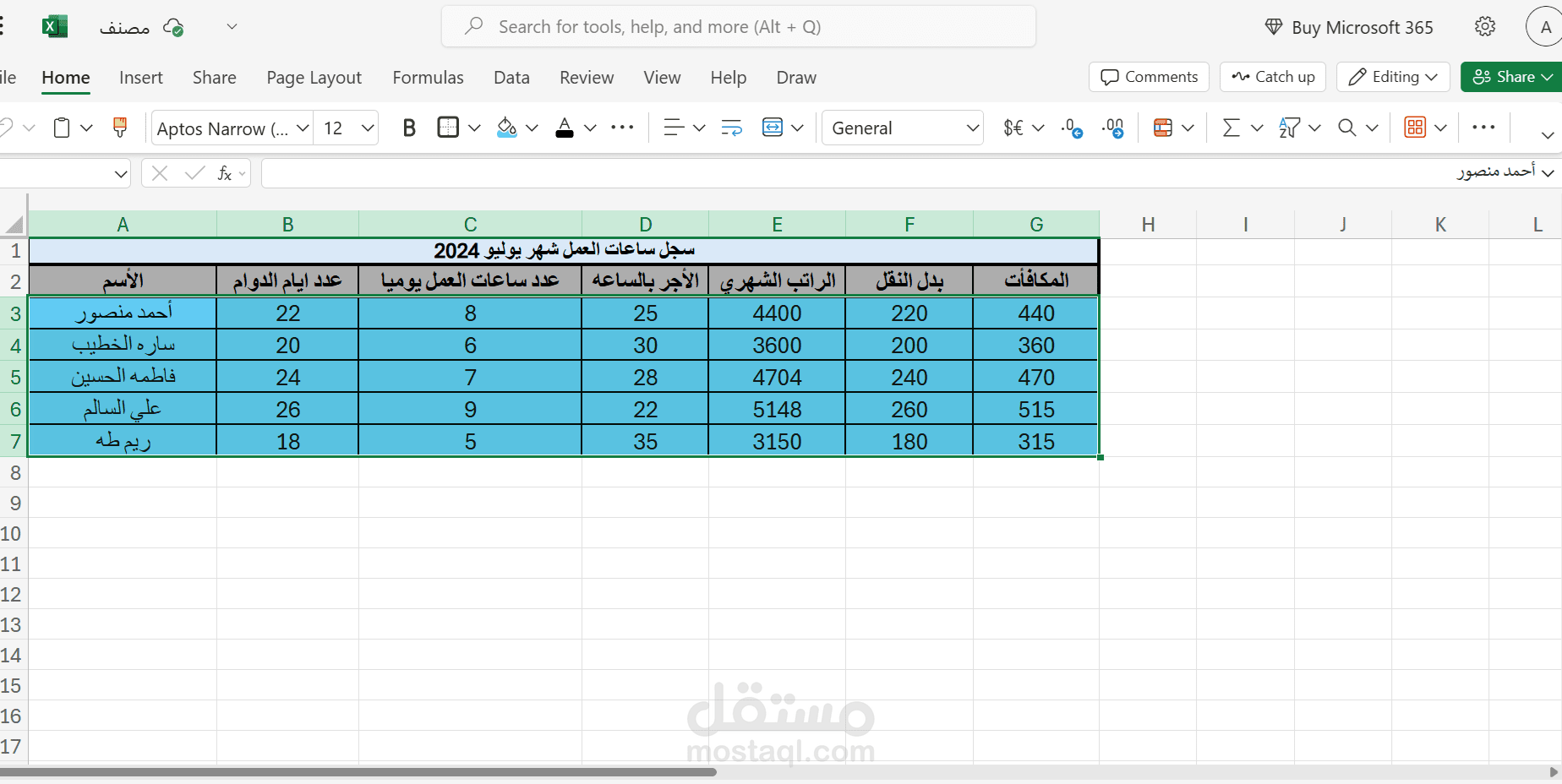1562x784 pixels.
Task: Click the cloud saved status icon
Action: (173, 28)
